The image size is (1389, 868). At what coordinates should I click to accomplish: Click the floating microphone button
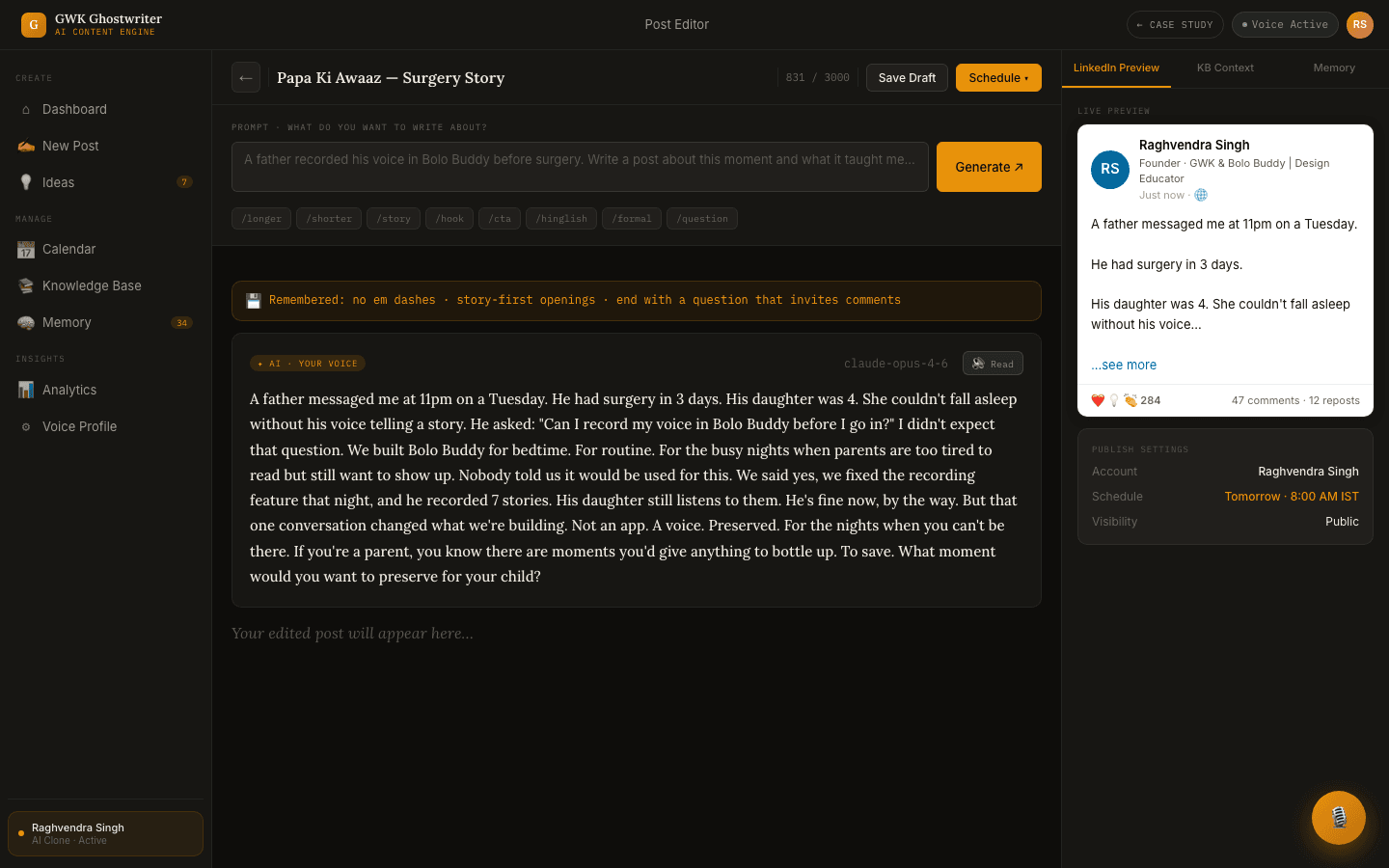1339,818
